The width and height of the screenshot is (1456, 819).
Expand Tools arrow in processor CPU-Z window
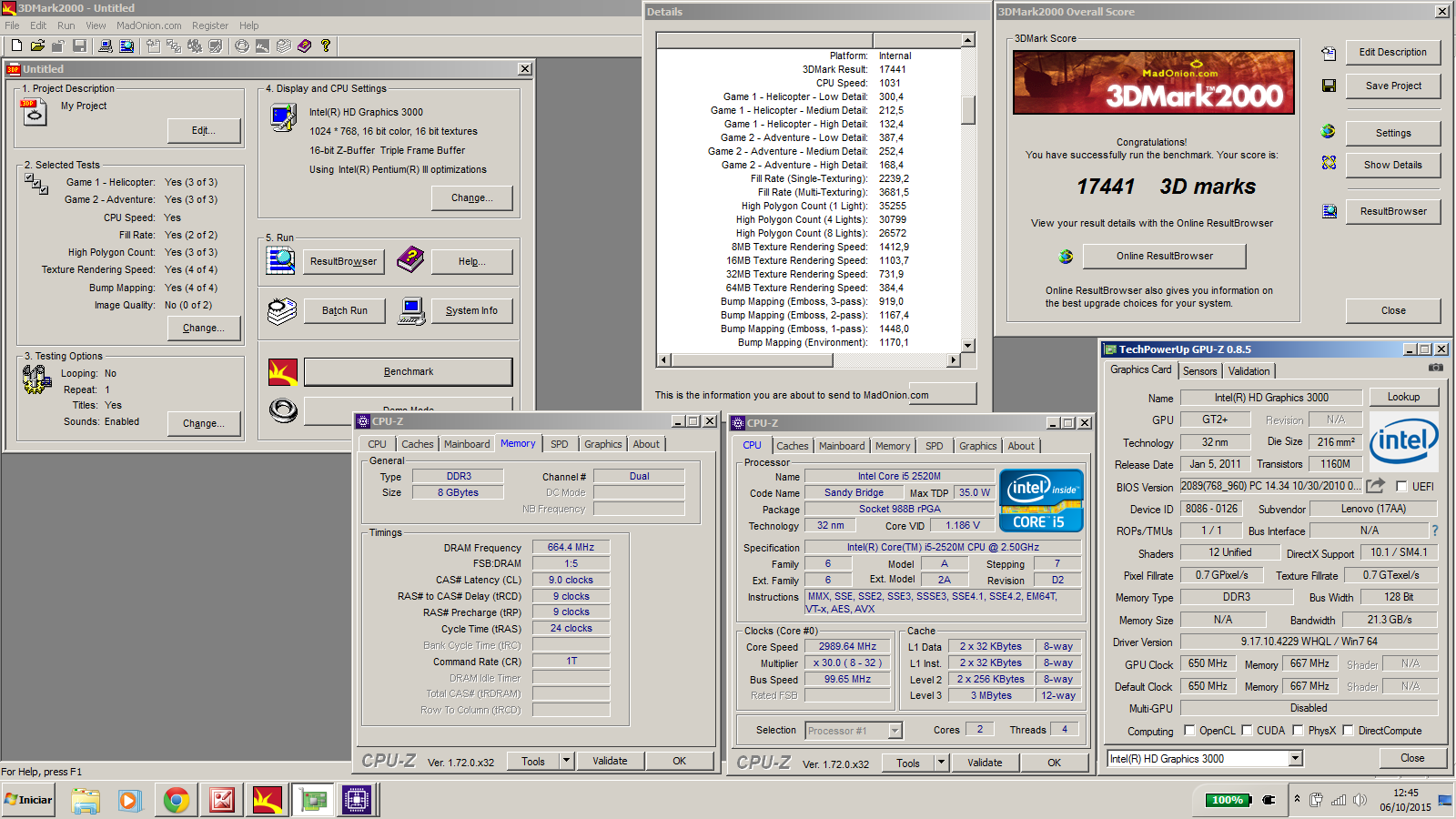point(941,763)
